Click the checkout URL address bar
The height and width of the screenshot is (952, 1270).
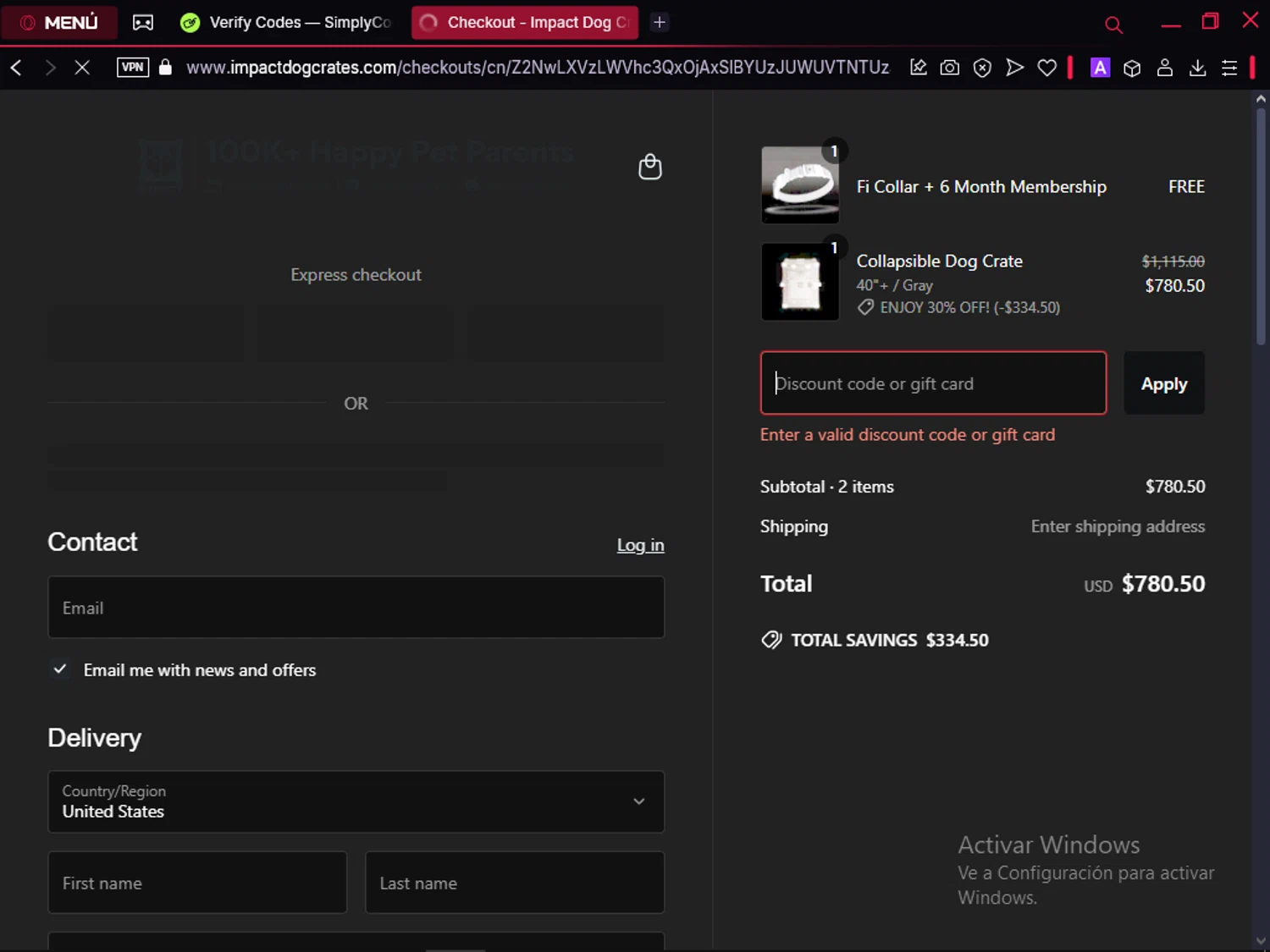[538, 68]
